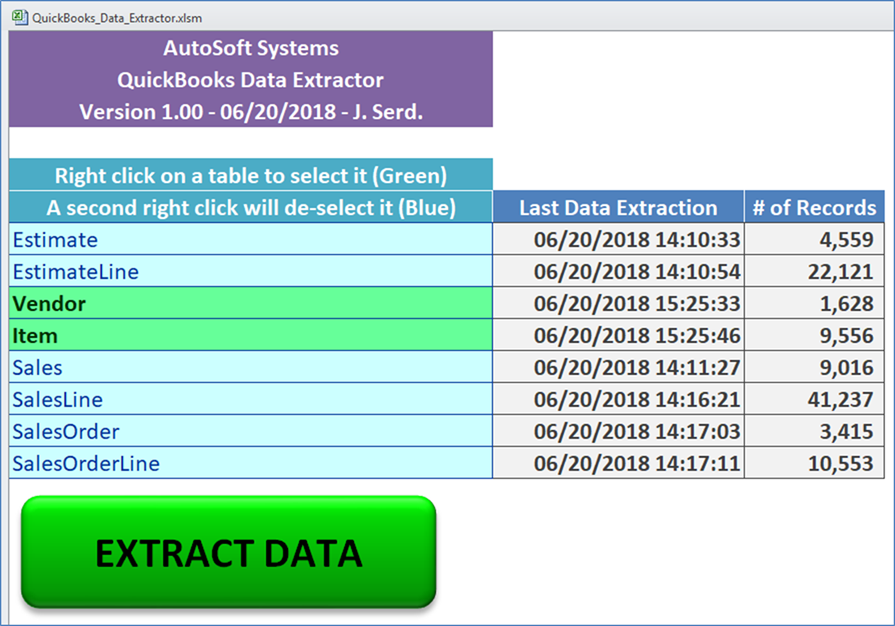Select the Estimate table row

tap(251, 239)
